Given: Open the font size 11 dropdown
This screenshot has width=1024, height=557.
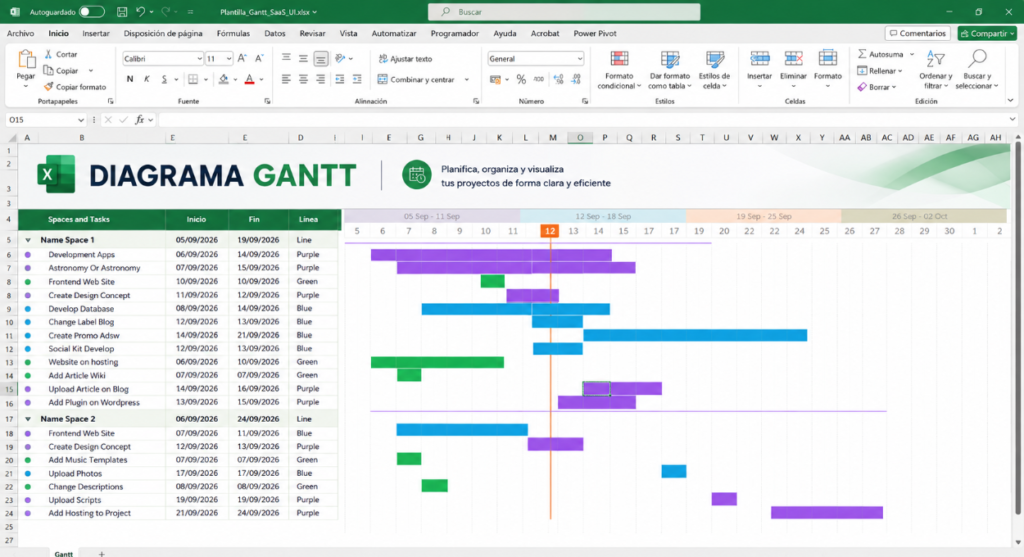Looking at the screenshot, I should pos(229,59).
